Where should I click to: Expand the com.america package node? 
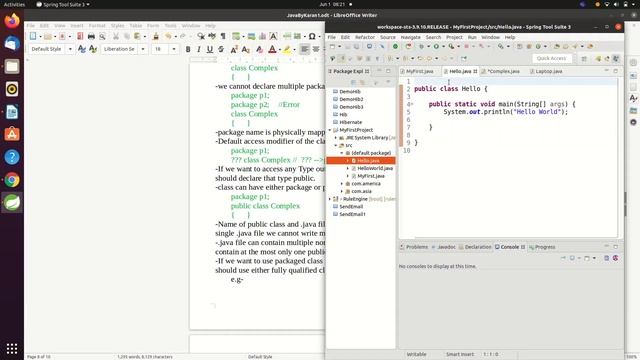pos(342,184)
